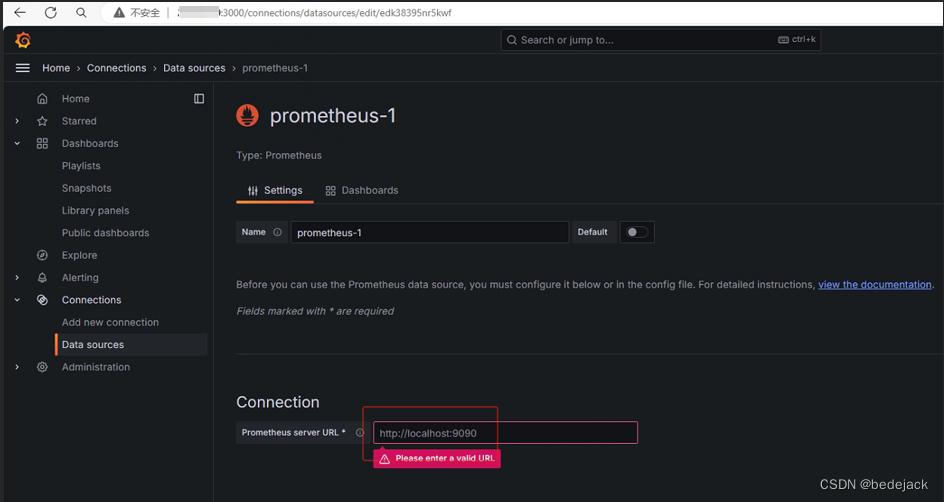Click the Settings tab sliders icon

pos(253,190)
